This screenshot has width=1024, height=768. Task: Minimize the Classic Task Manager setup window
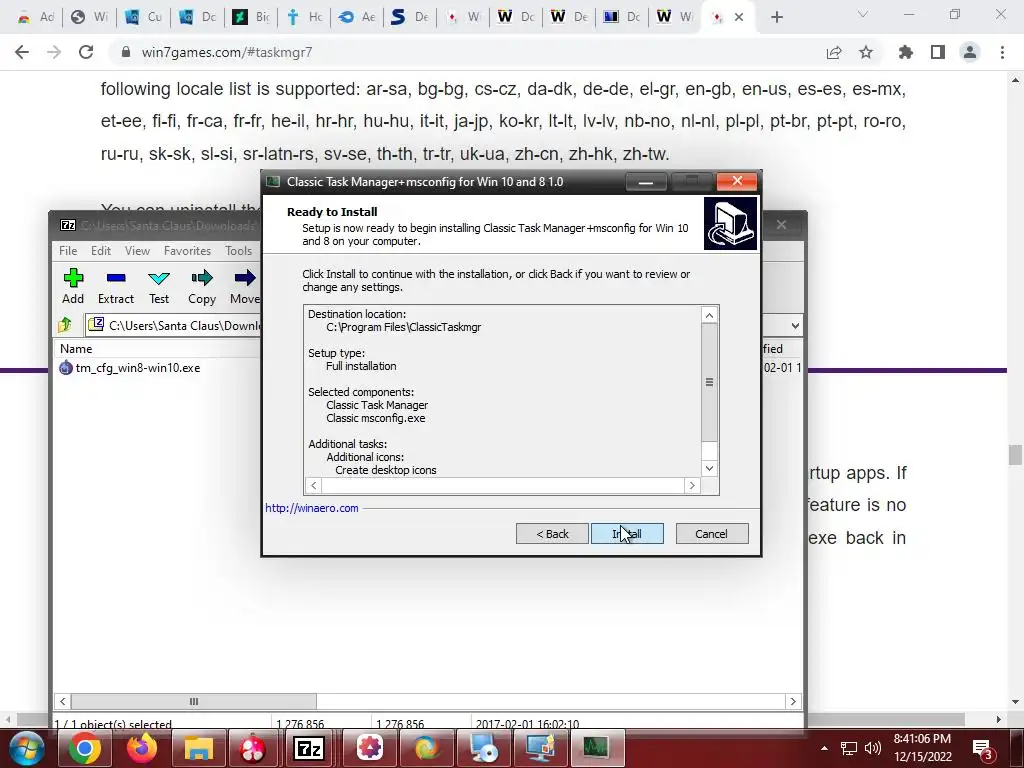click(x=645, y=182)
